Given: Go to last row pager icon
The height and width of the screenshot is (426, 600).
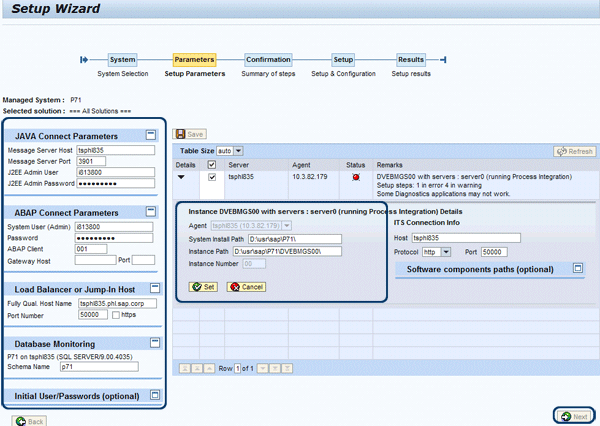Looking at the screenshot, I should tap(287, 368).
